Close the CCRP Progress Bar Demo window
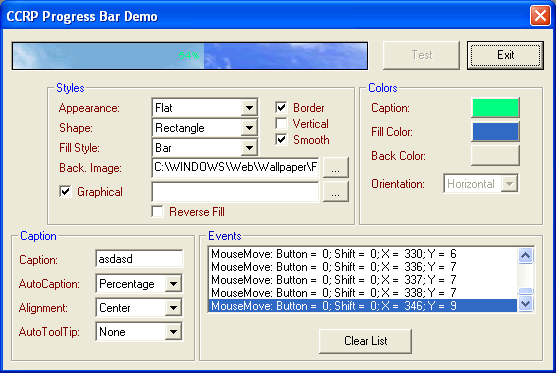Screen dimensions: 556x373 [540, 16]
